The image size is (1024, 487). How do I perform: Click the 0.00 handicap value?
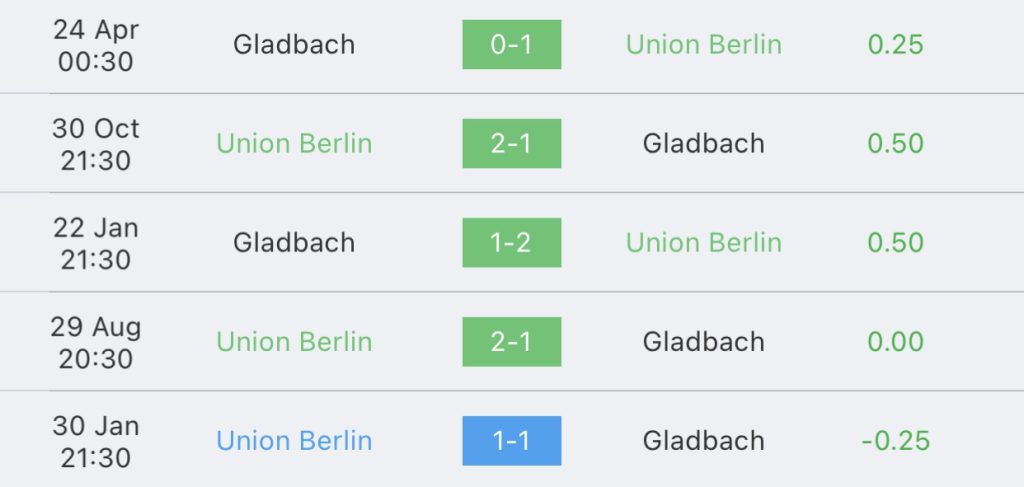(895, 342)
